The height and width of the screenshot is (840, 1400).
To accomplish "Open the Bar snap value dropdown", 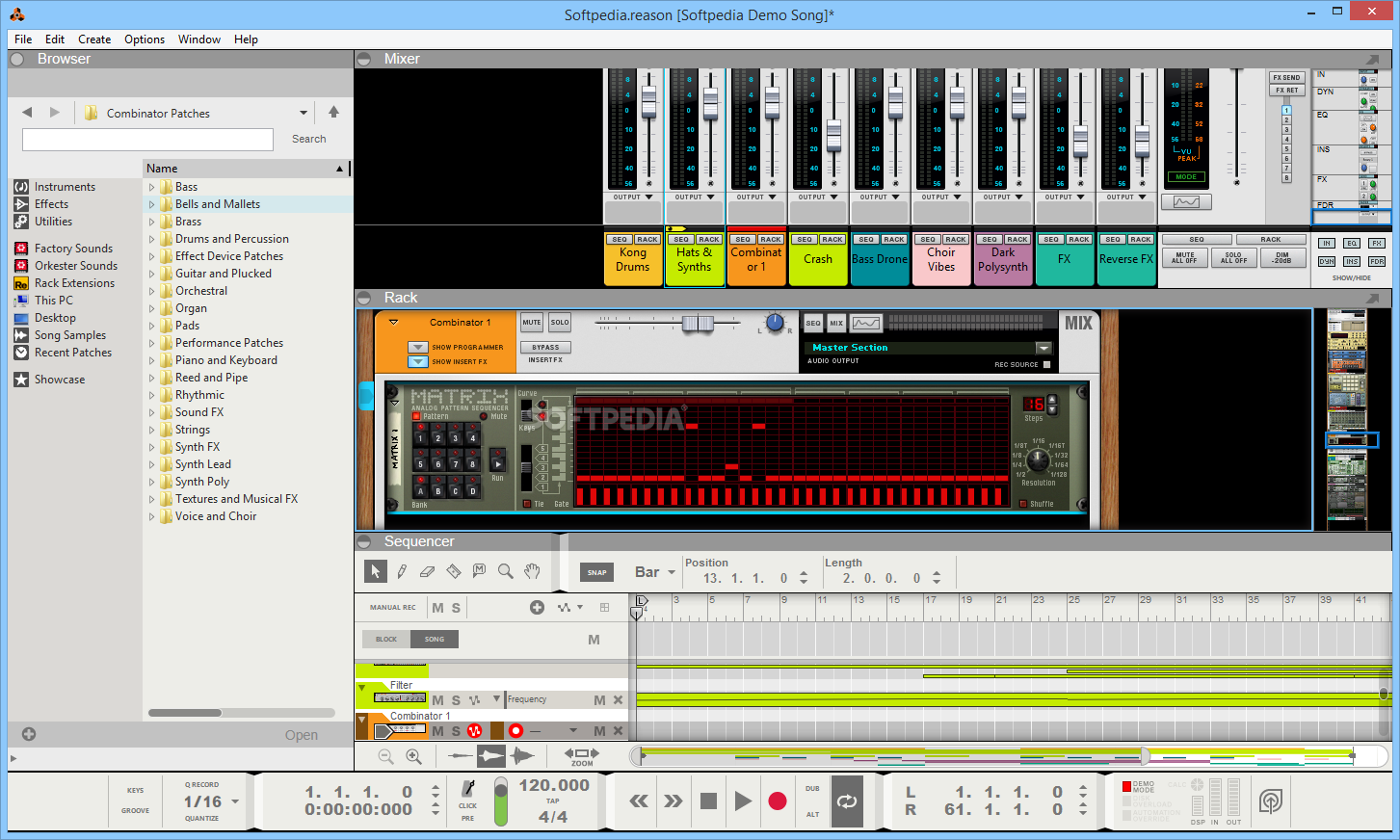I will pyautogui.click(x=672, y=572).
